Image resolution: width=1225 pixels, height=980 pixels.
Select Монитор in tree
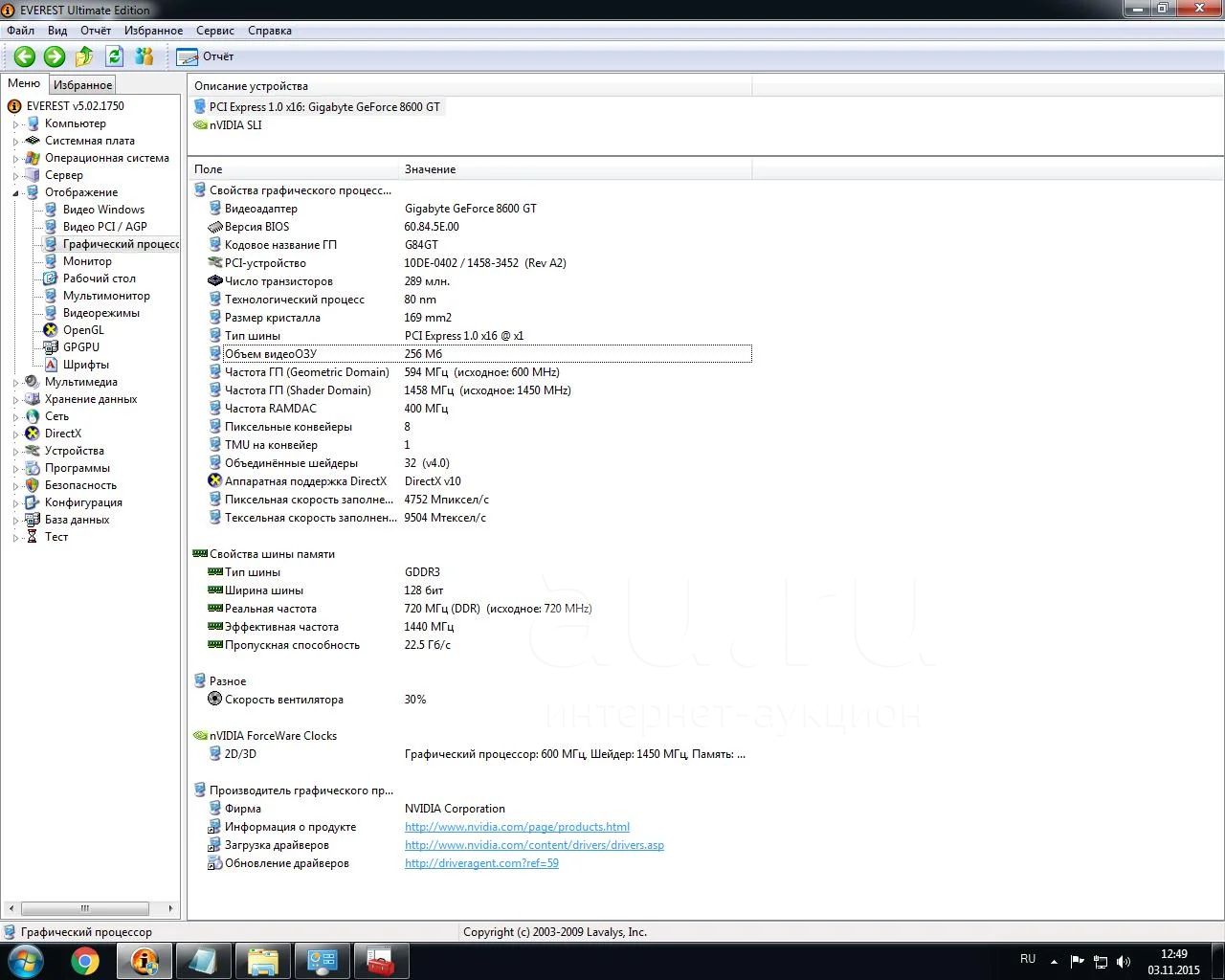click(87, 261)
